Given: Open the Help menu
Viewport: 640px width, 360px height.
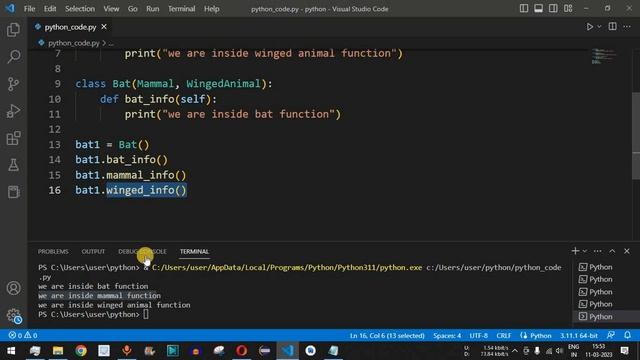Looking at the screenshot, I should tap(211, 9).
